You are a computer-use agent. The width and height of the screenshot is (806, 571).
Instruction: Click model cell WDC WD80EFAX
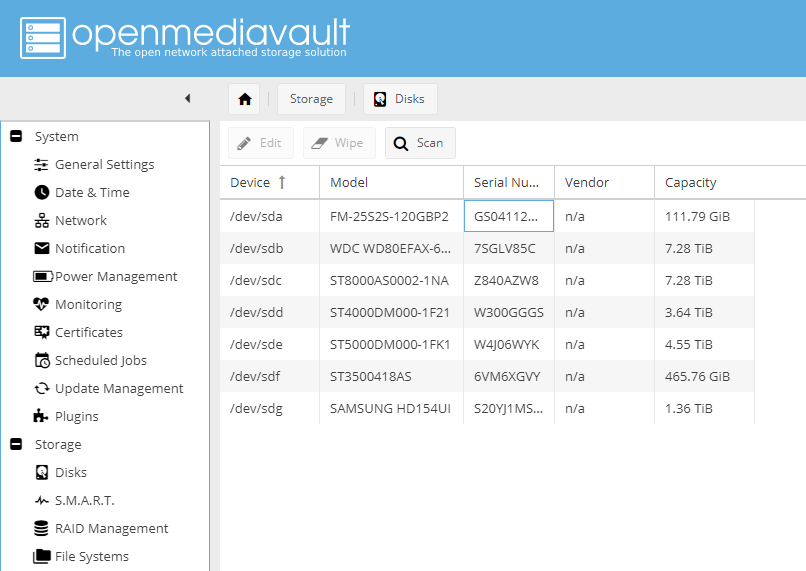pos(390,248)
